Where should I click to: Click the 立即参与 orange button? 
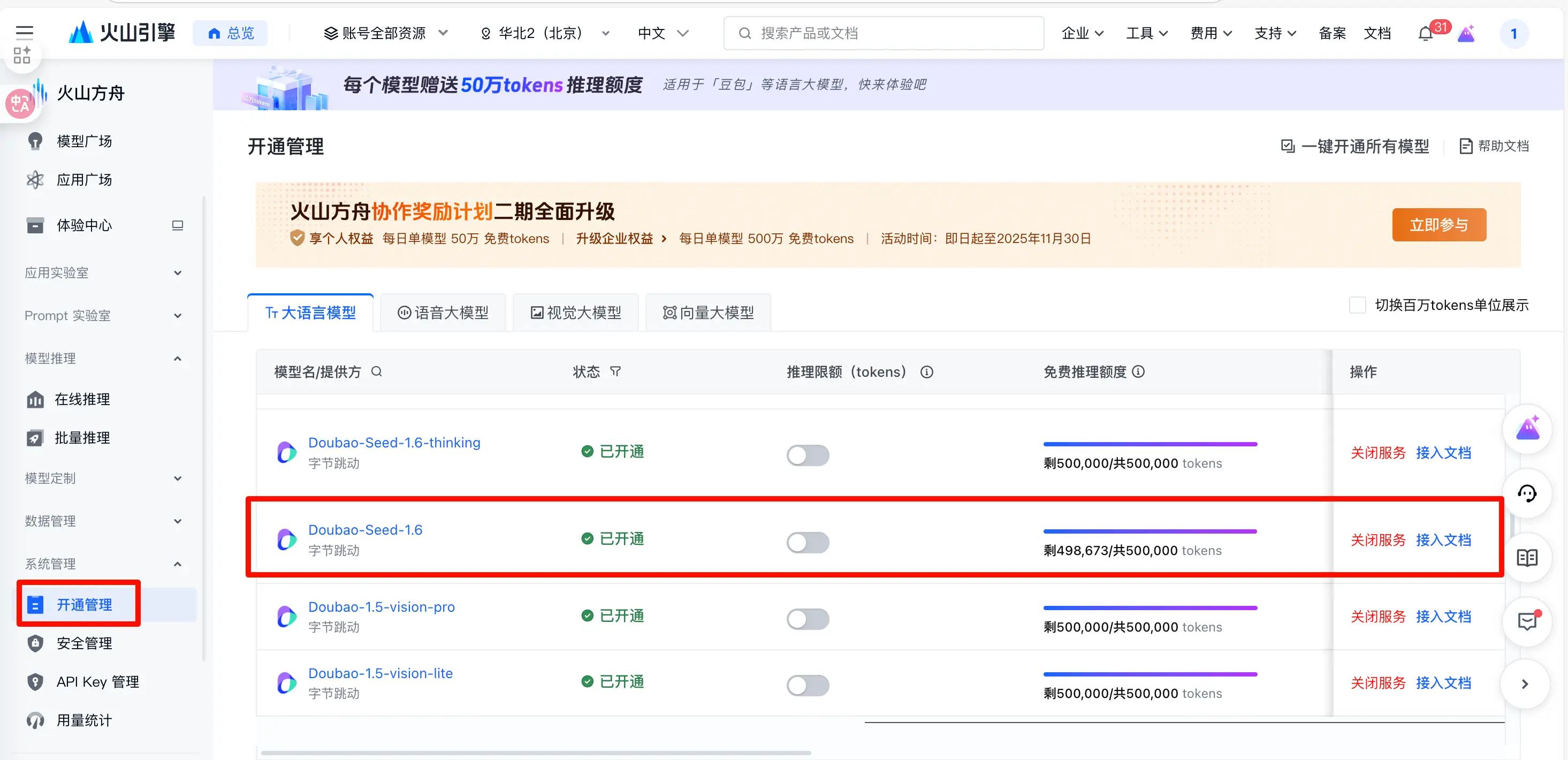point(1438,225)
